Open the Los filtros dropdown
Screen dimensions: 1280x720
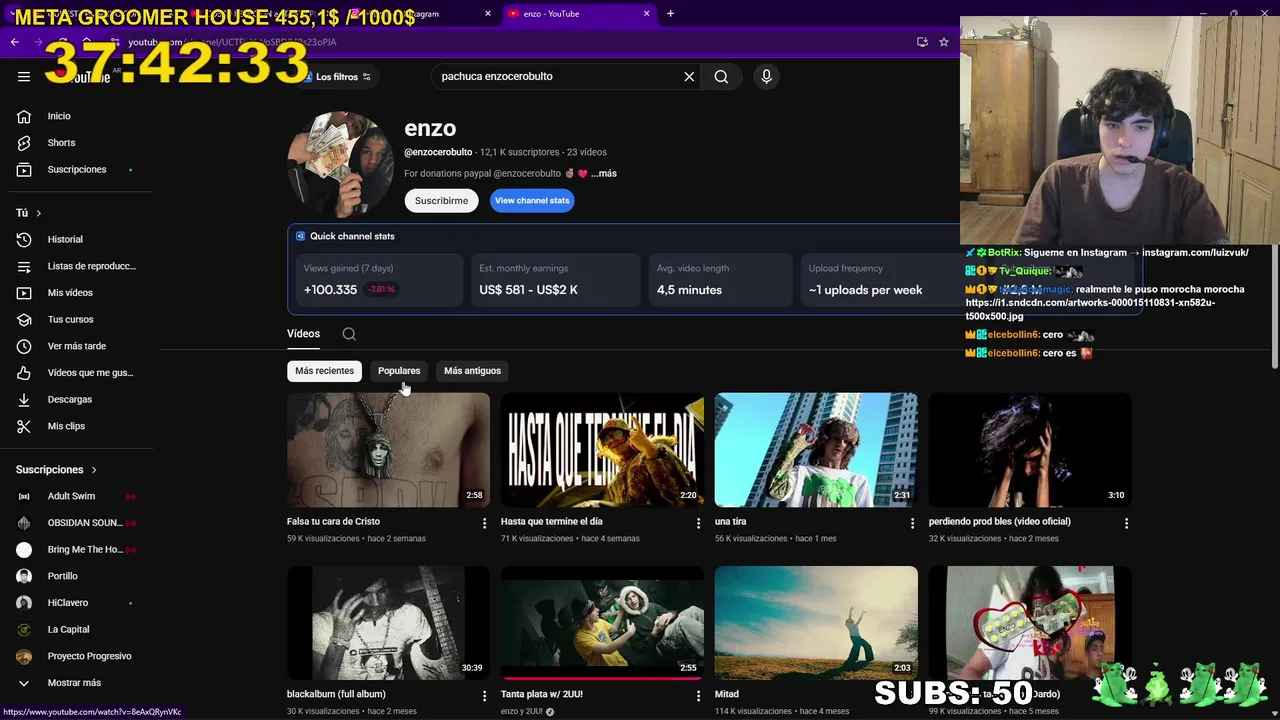pyautogui.click(x=337, y=77)
